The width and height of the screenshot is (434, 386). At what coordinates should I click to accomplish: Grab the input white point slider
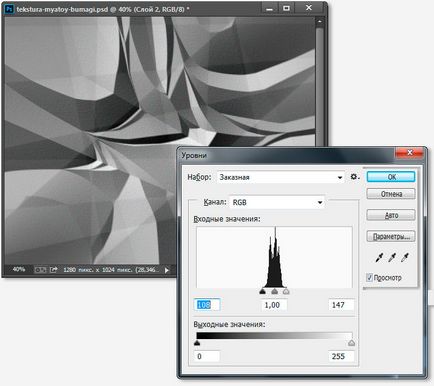(x=286, y=292)
